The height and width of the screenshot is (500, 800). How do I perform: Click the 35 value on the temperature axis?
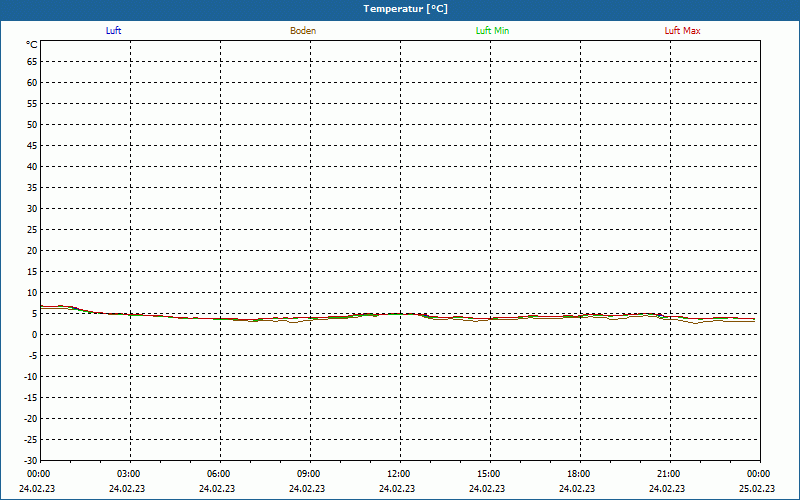click(32, 188)
